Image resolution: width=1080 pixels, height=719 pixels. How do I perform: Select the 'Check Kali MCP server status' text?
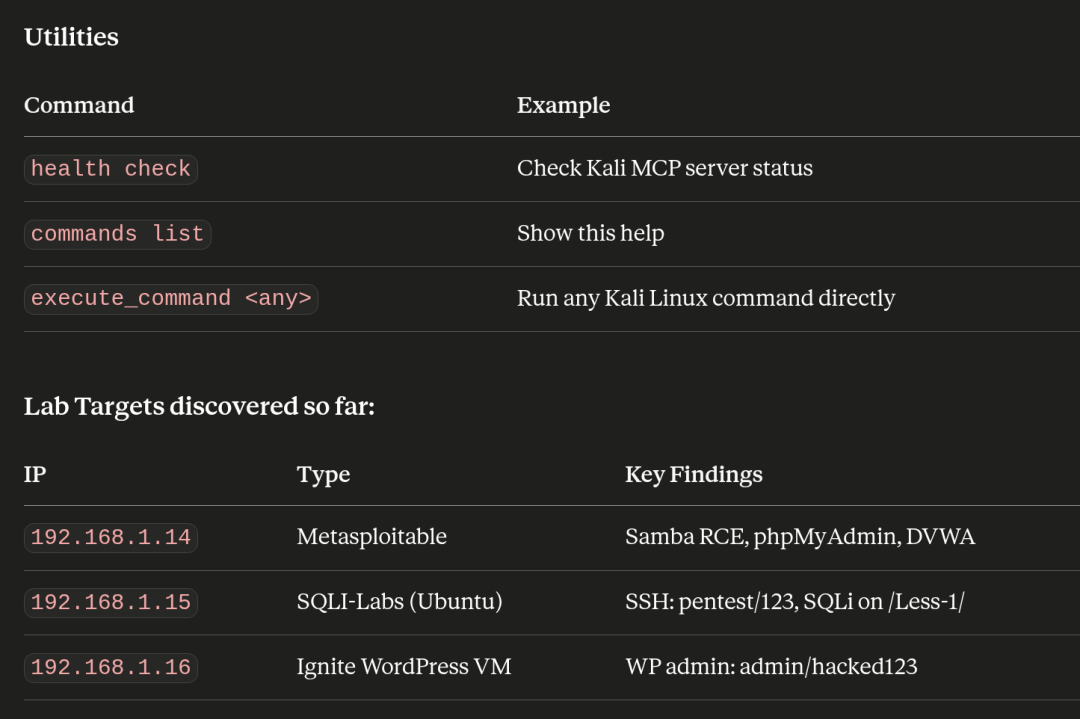pyautogui.click(x=665, y=168)
